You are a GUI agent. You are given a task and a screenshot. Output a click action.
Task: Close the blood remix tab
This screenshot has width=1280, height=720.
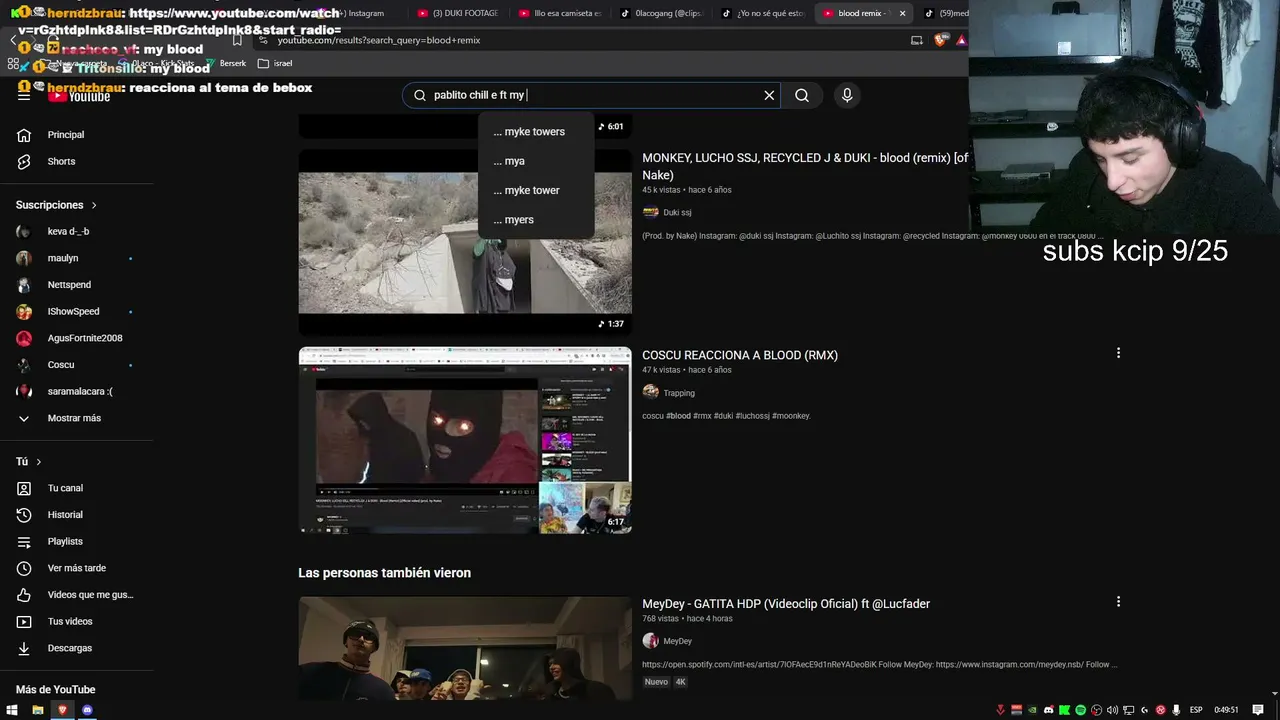tap(902, 13)
